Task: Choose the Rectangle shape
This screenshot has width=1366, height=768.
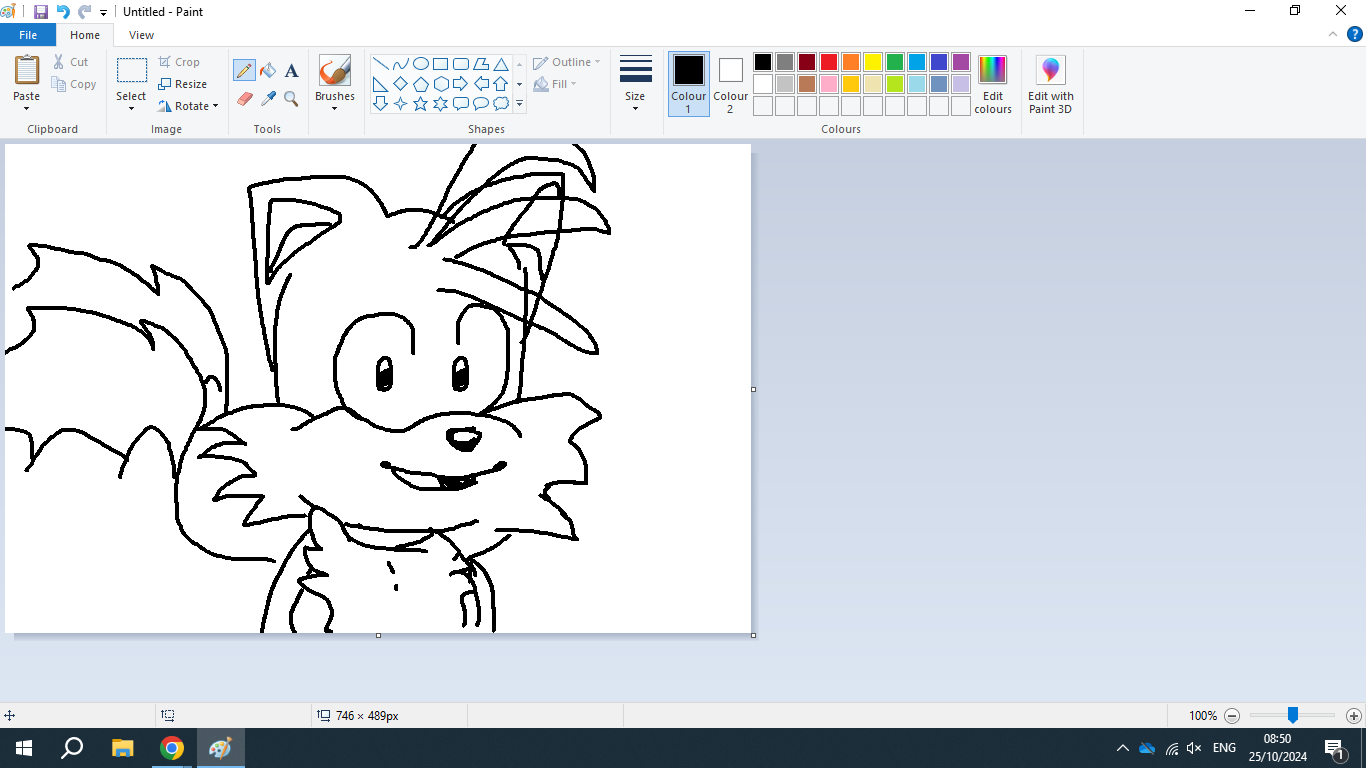Action: [x=441, y=64]
